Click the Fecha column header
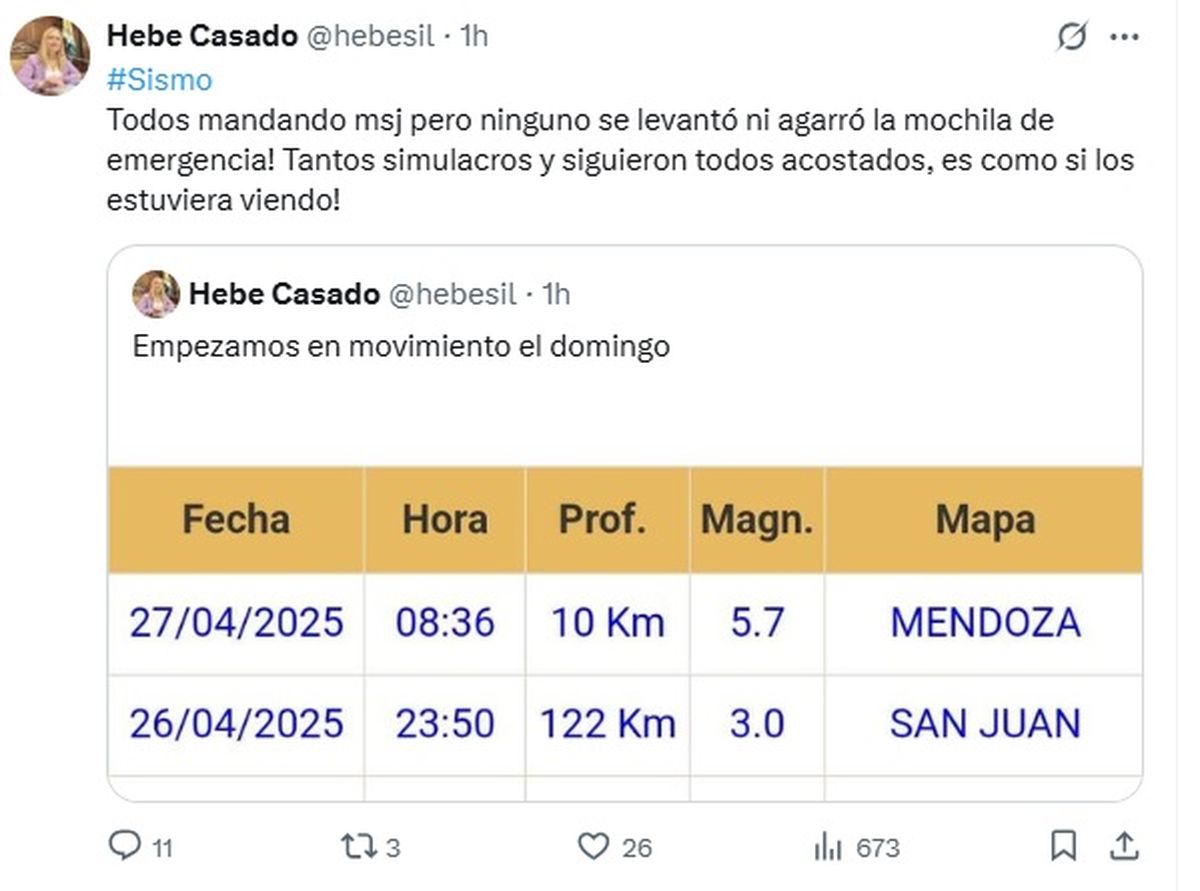The image size is (1200, 891). click(236, 519)
